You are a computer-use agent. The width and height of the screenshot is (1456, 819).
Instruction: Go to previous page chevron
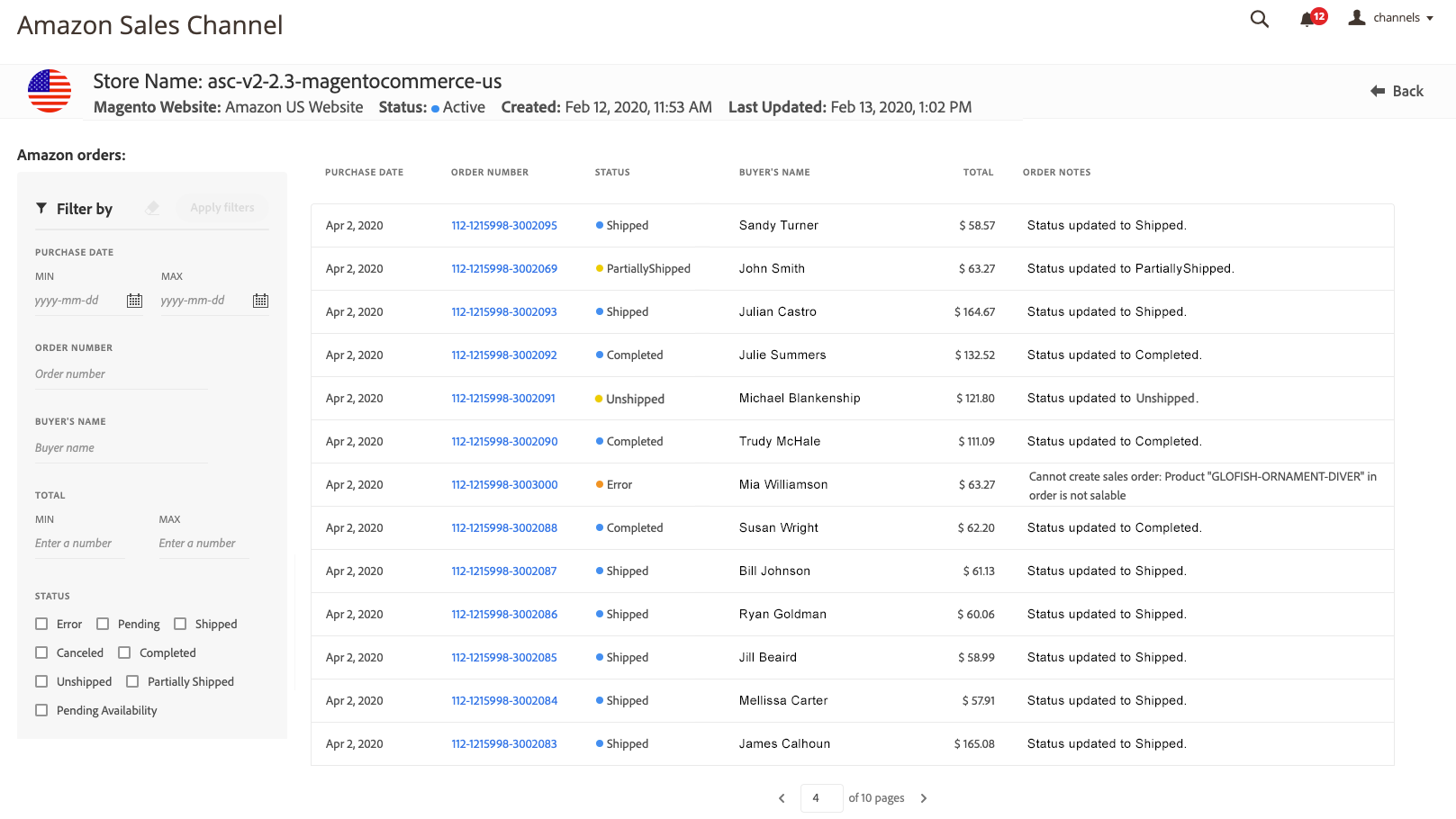pos(782,798)
